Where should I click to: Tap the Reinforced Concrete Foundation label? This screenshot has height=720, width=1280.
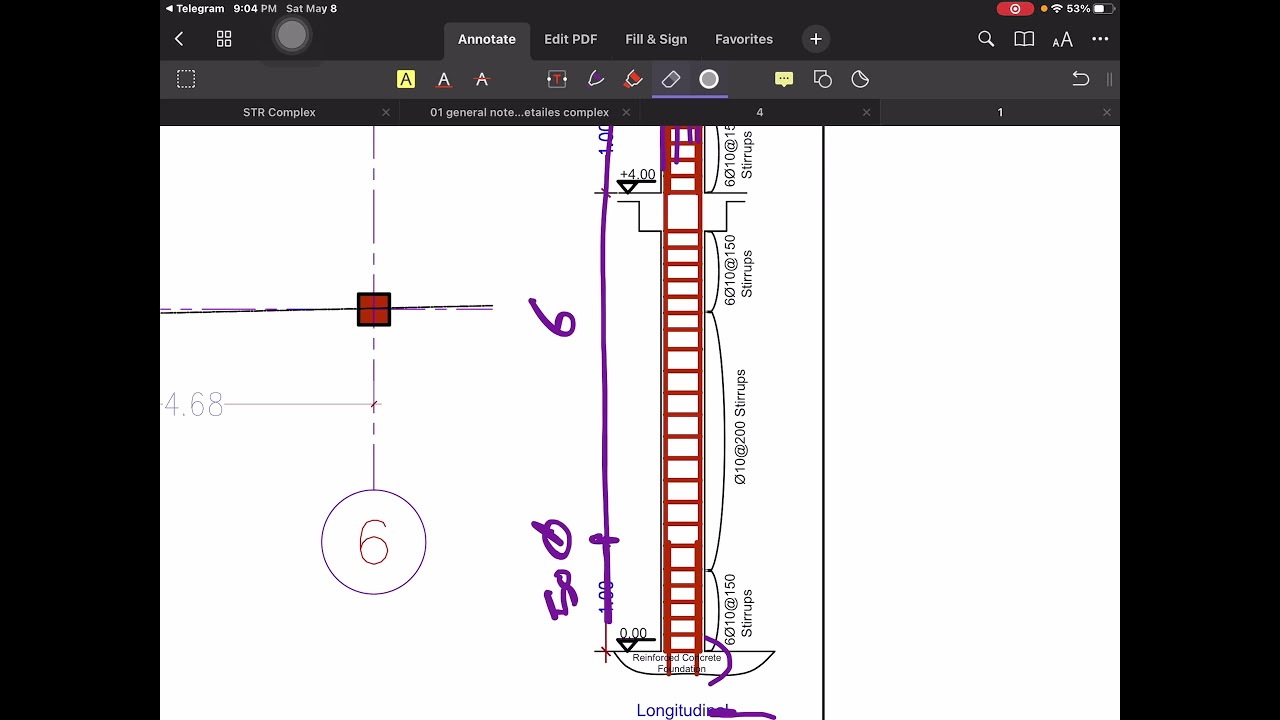click(677, 663)
